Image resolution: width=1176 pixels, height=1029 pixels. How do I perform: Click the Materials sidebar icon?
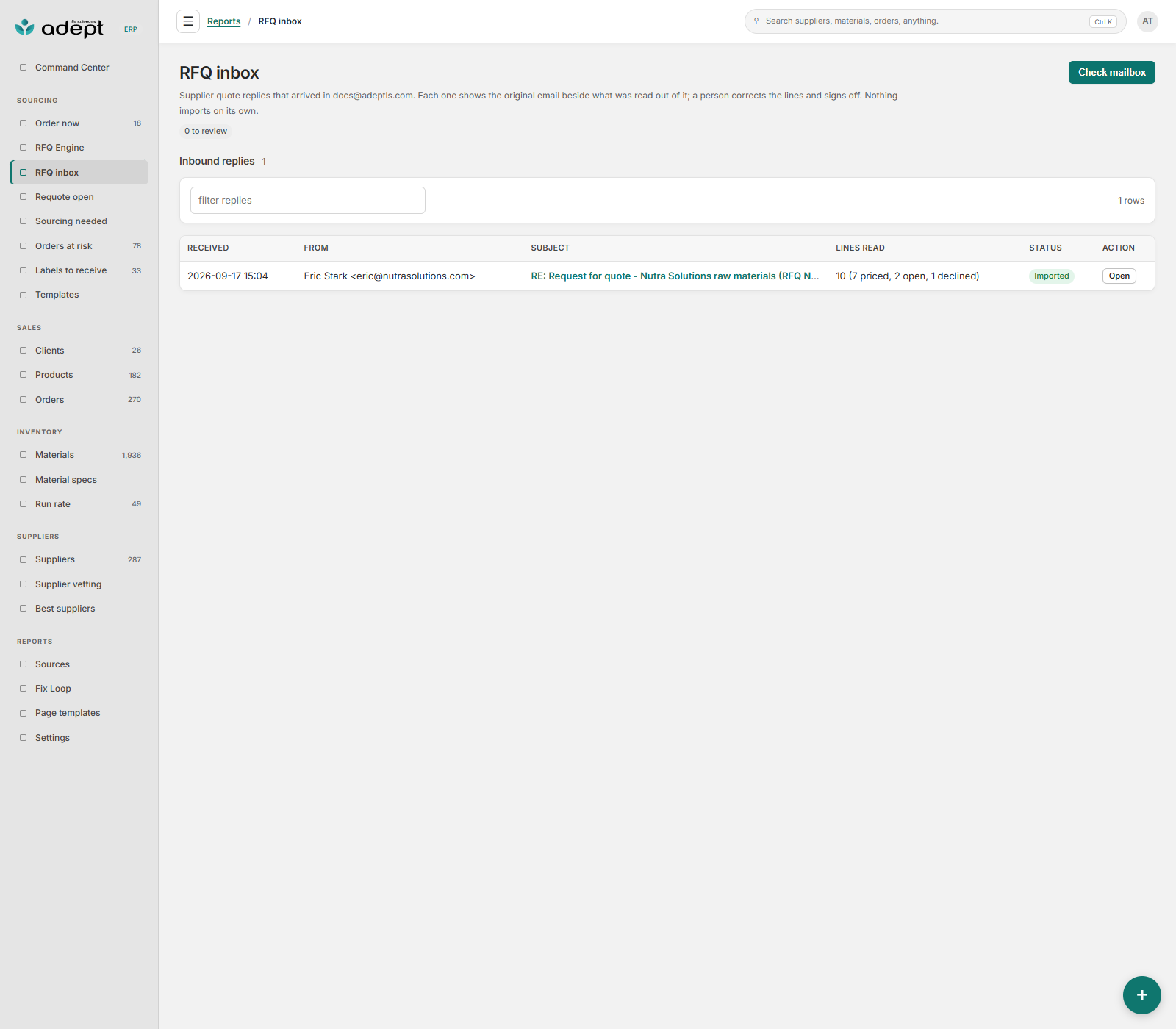point(23,455)
